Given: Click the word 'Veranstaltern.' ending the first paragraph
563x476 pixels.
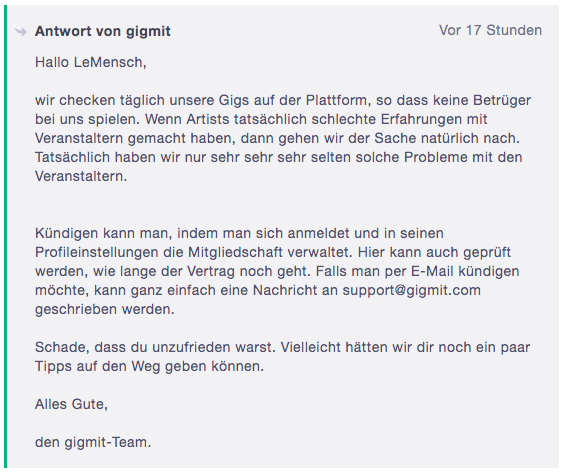Looking at the screenshot, I should pos(81,176).
